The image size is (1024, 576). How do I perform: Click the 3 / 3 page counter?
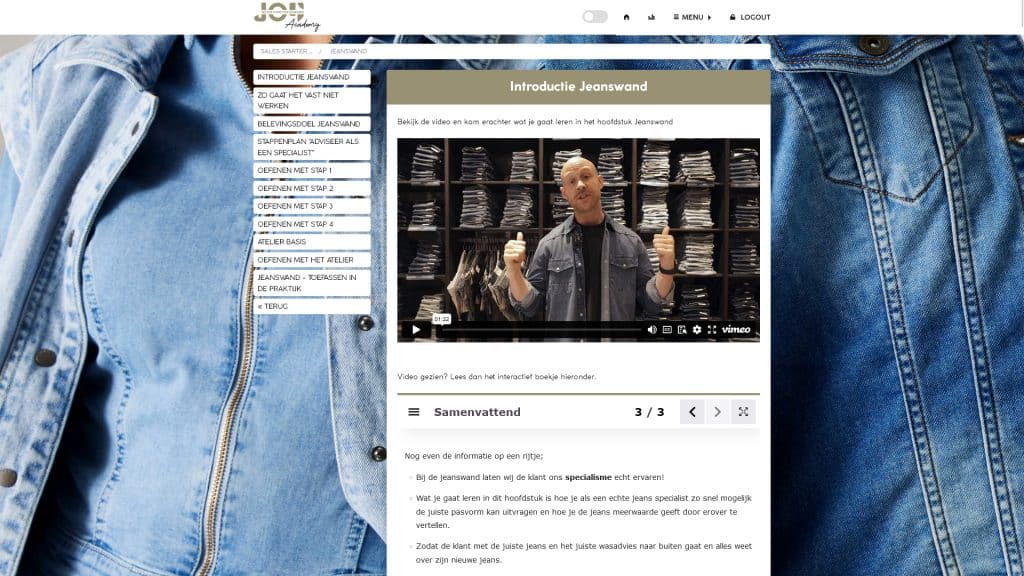pos(649,412)
